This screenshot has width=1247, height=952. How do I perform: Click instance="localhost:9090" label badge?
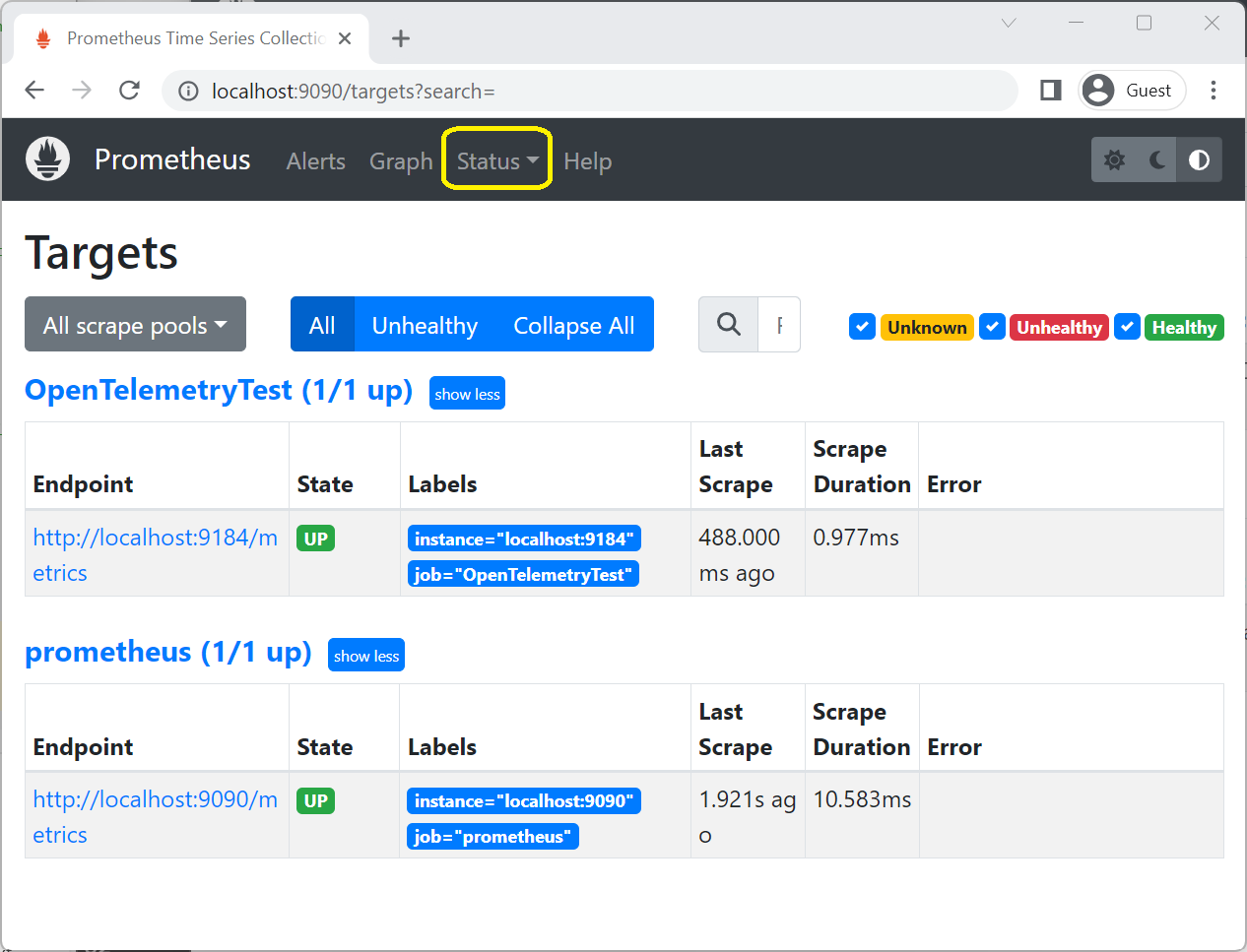[x=524, y=800]
